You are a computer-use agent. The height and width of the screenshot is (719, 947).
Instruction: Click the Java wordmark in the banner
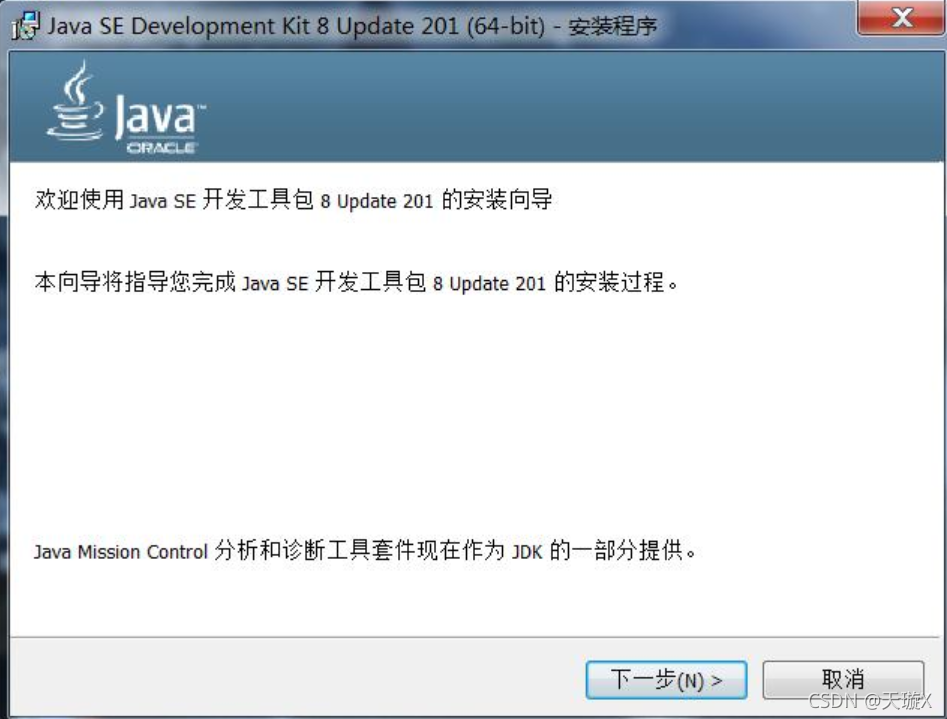(x=158, y=115)
